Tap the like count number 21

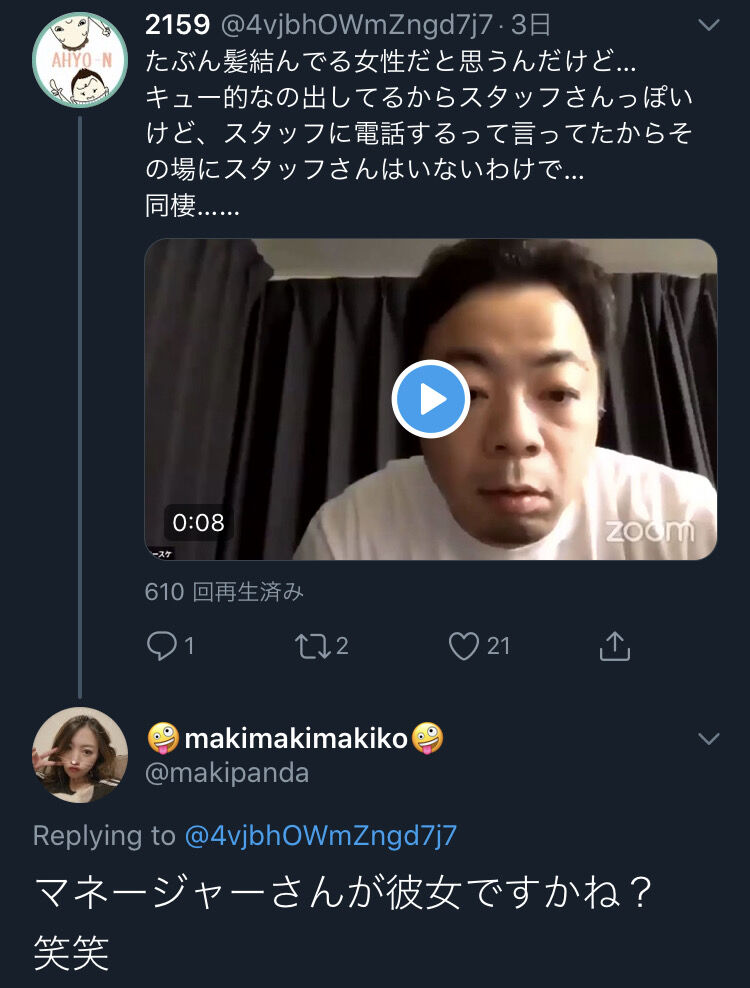(x=498, y=647)
